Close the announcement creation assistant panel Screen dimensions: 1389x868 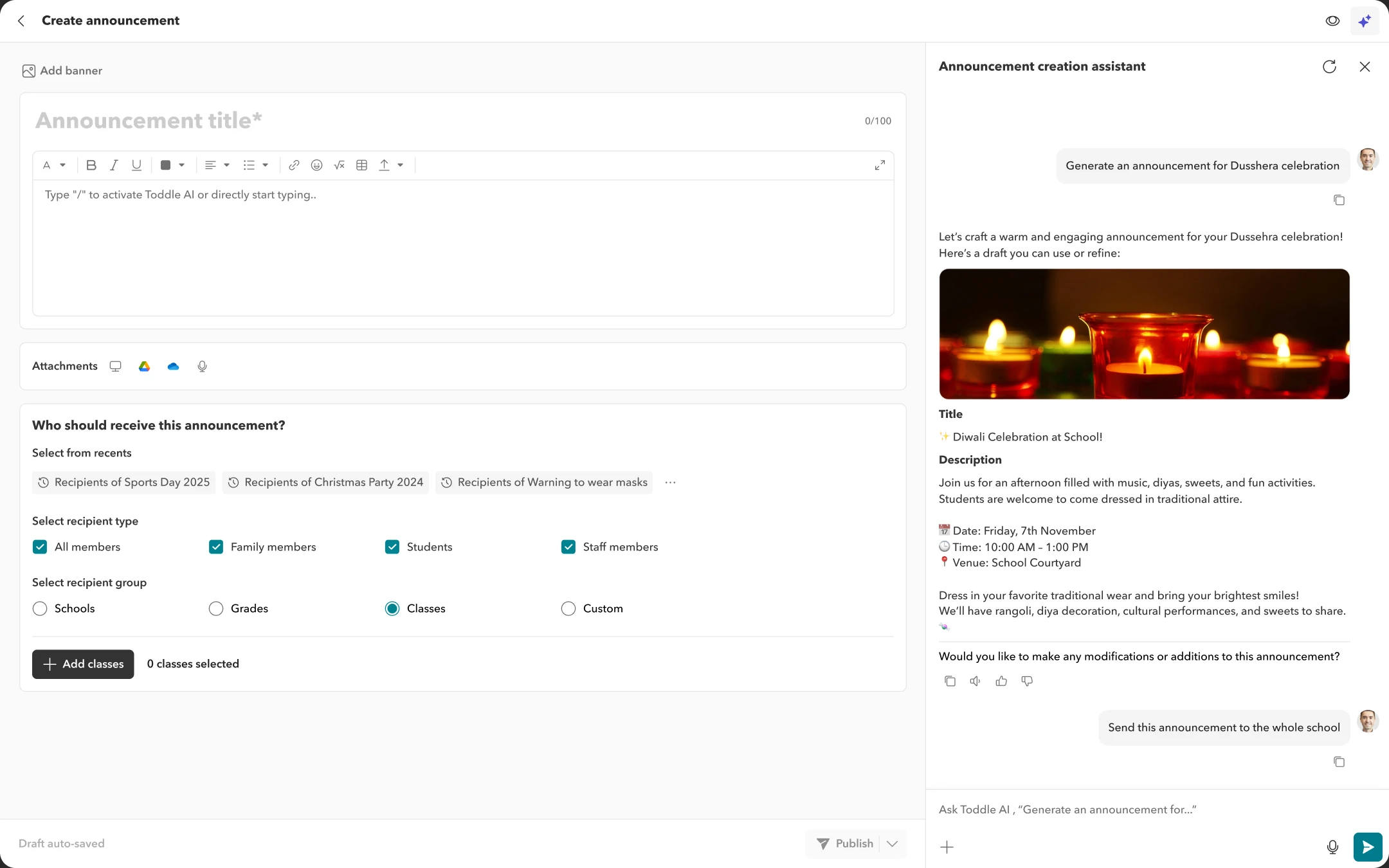click(1365, 66)
